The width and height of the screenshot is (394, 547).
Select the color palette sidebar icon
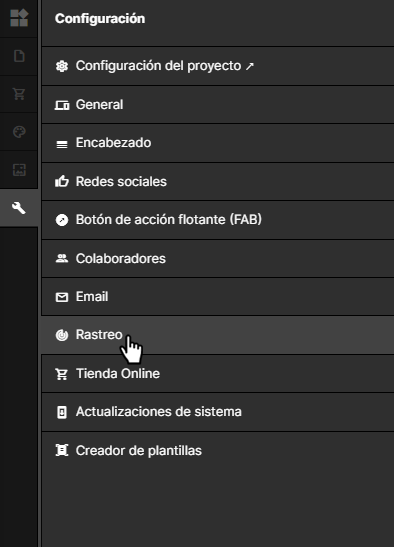[x=19, y=132]
